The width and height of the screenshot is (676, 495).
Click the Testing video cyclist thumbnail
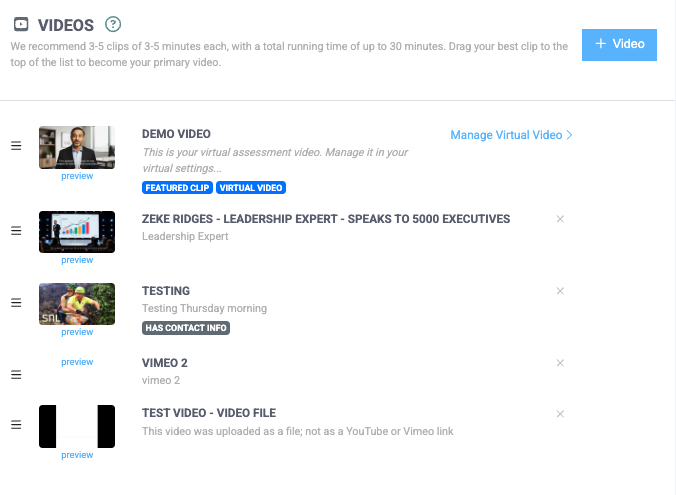77,304
